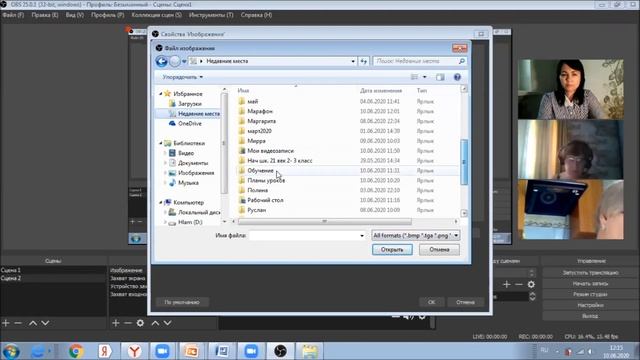Click OK in the properties window
Viewport: 640px width, 360px height.
(x=431, y=302)
